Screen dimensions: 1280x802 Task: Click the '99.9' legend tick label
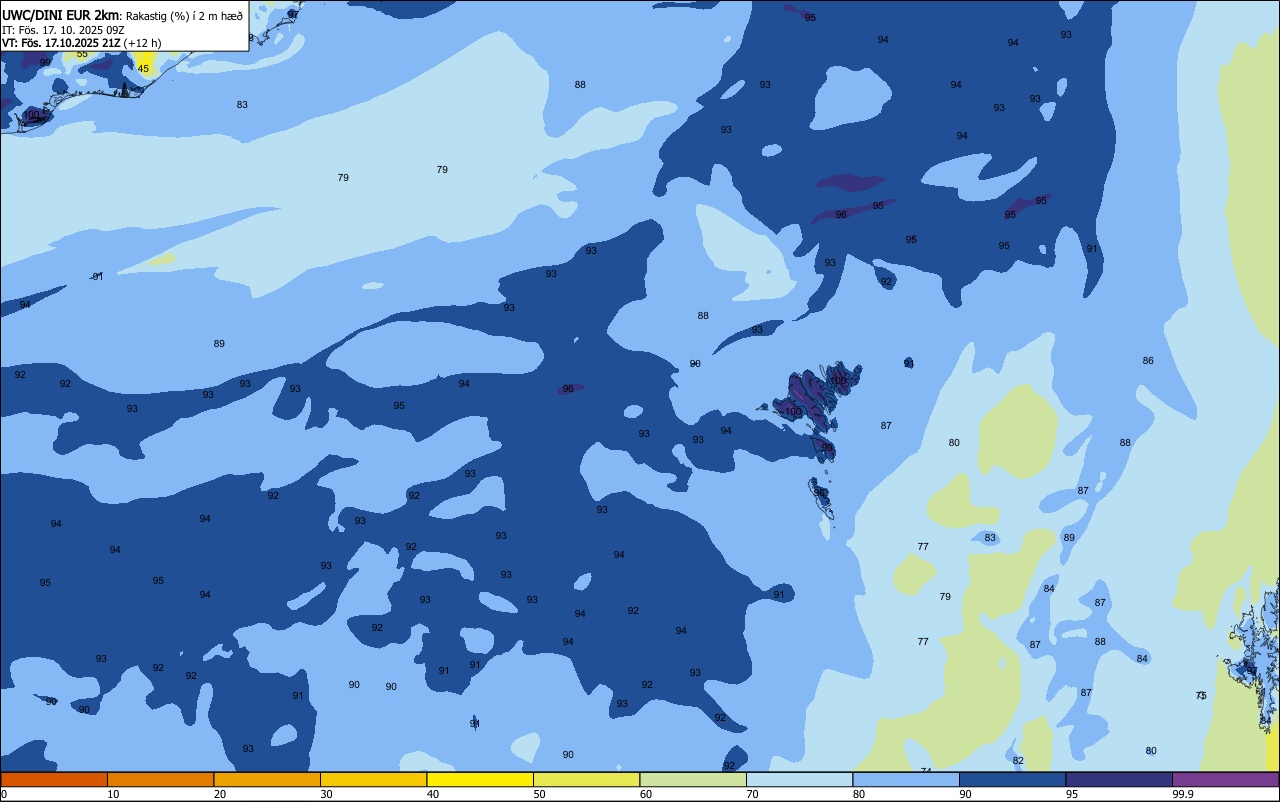click(1184, 794)
